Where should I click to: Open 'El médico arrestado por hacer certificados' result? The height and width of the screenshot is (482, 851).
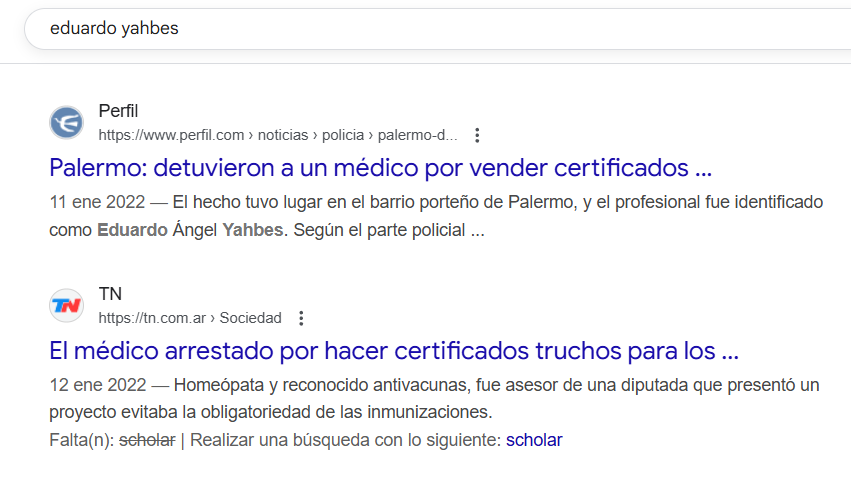(x=393, y=351)
